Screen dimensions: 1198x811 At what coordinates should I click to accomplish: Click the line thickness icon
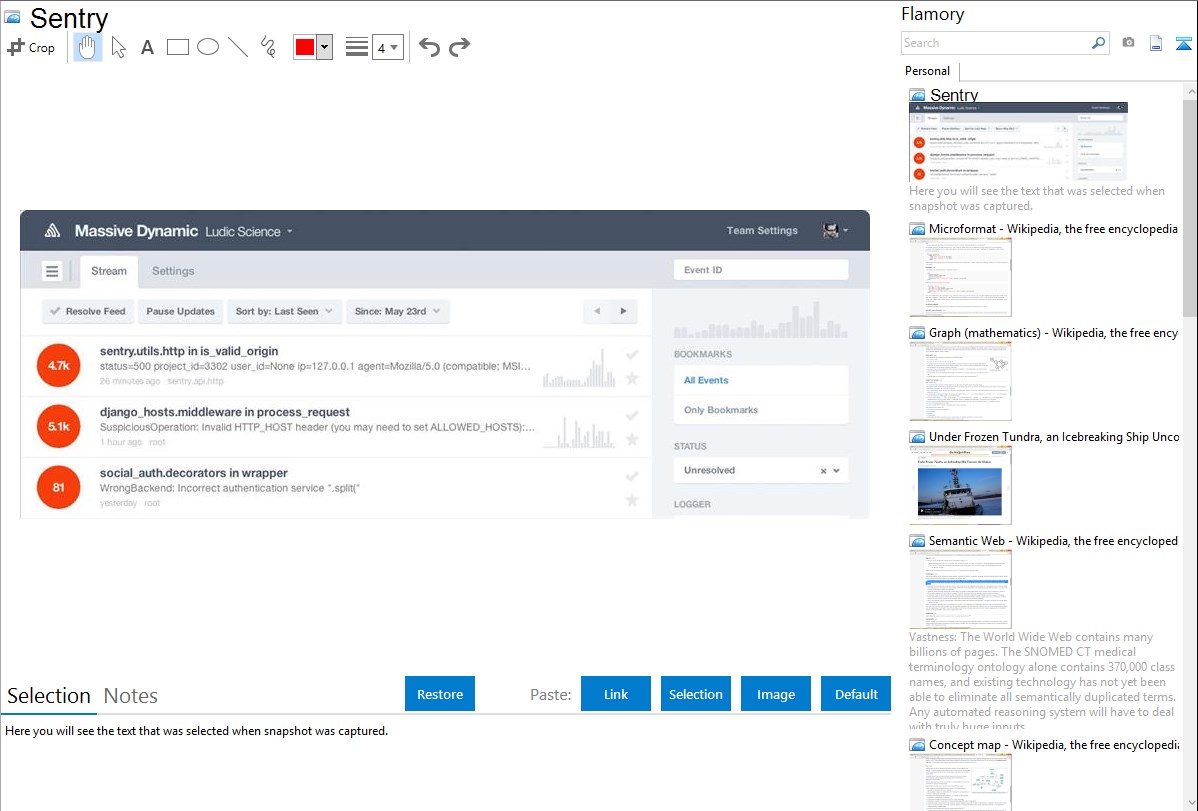point(356,47)
